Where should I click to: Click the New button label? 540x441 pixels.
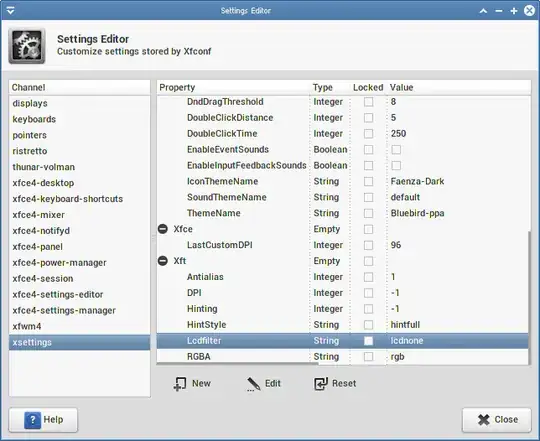[x=201, y=384]
